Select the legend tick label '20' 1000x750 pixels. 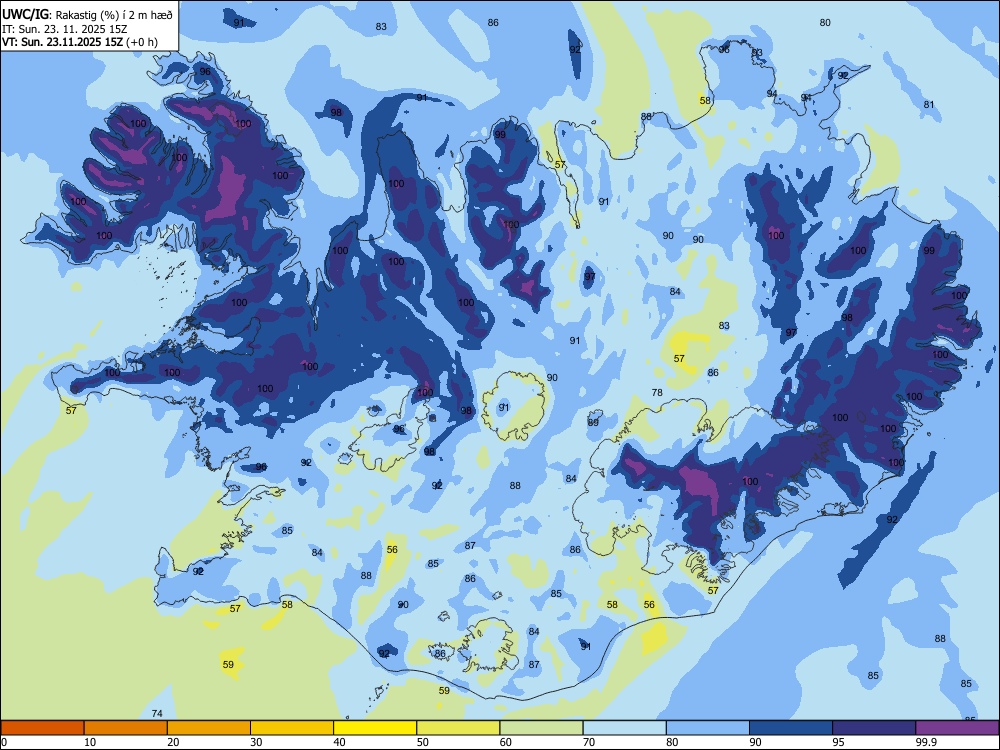point(173,742)
